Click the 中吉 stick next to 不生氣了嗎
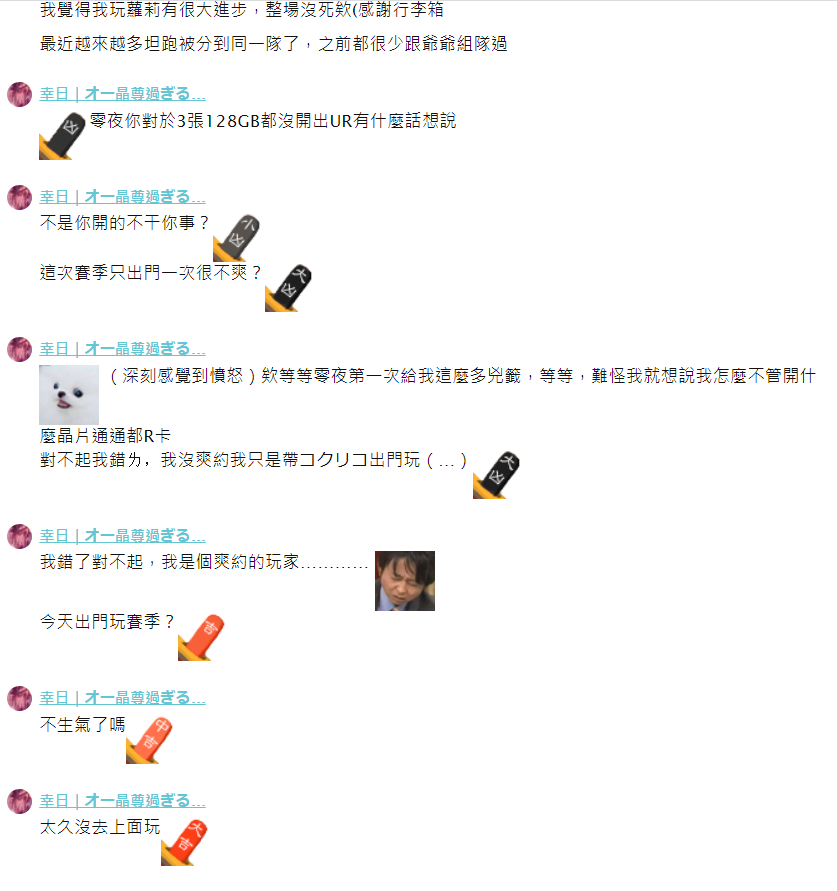 pyautogui.click(x=149, y=740)
